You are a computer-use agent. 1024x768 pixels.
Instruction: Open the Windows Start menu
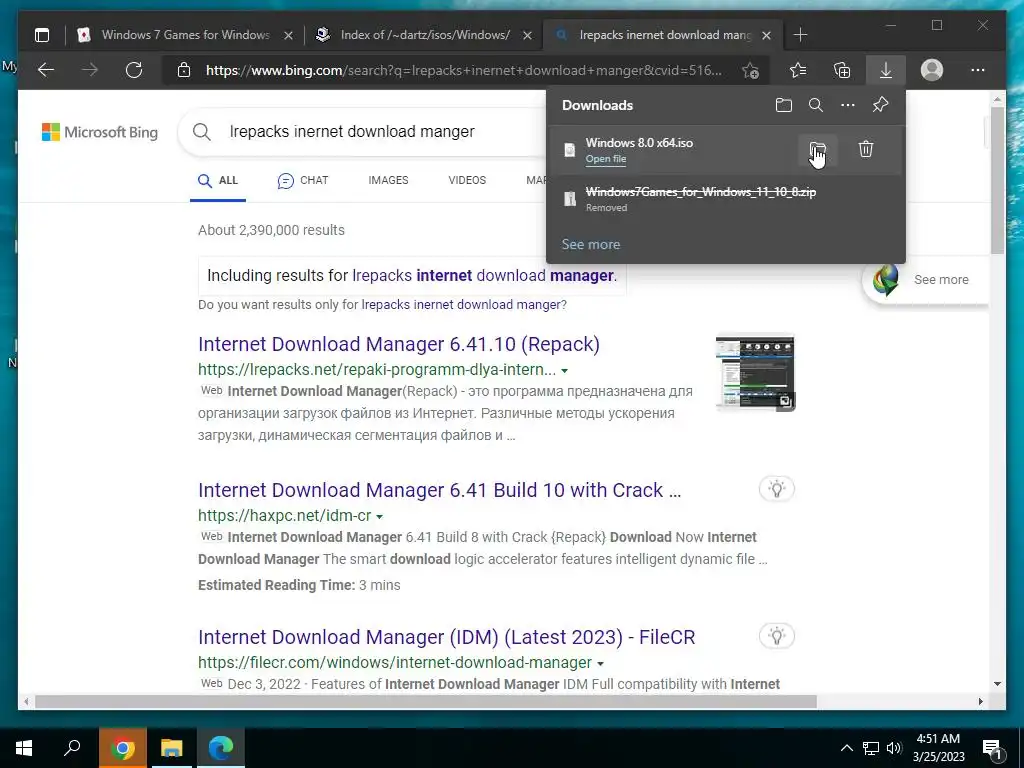[x=24, y=748]
